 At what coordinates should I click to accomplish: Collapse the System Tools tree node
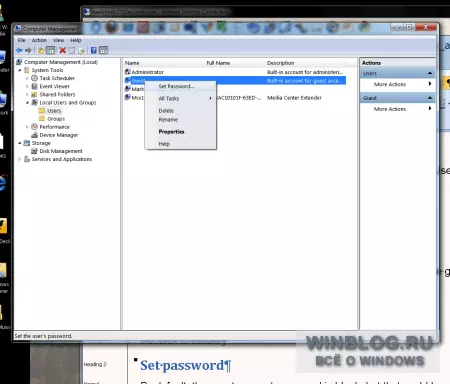(20, 70)
